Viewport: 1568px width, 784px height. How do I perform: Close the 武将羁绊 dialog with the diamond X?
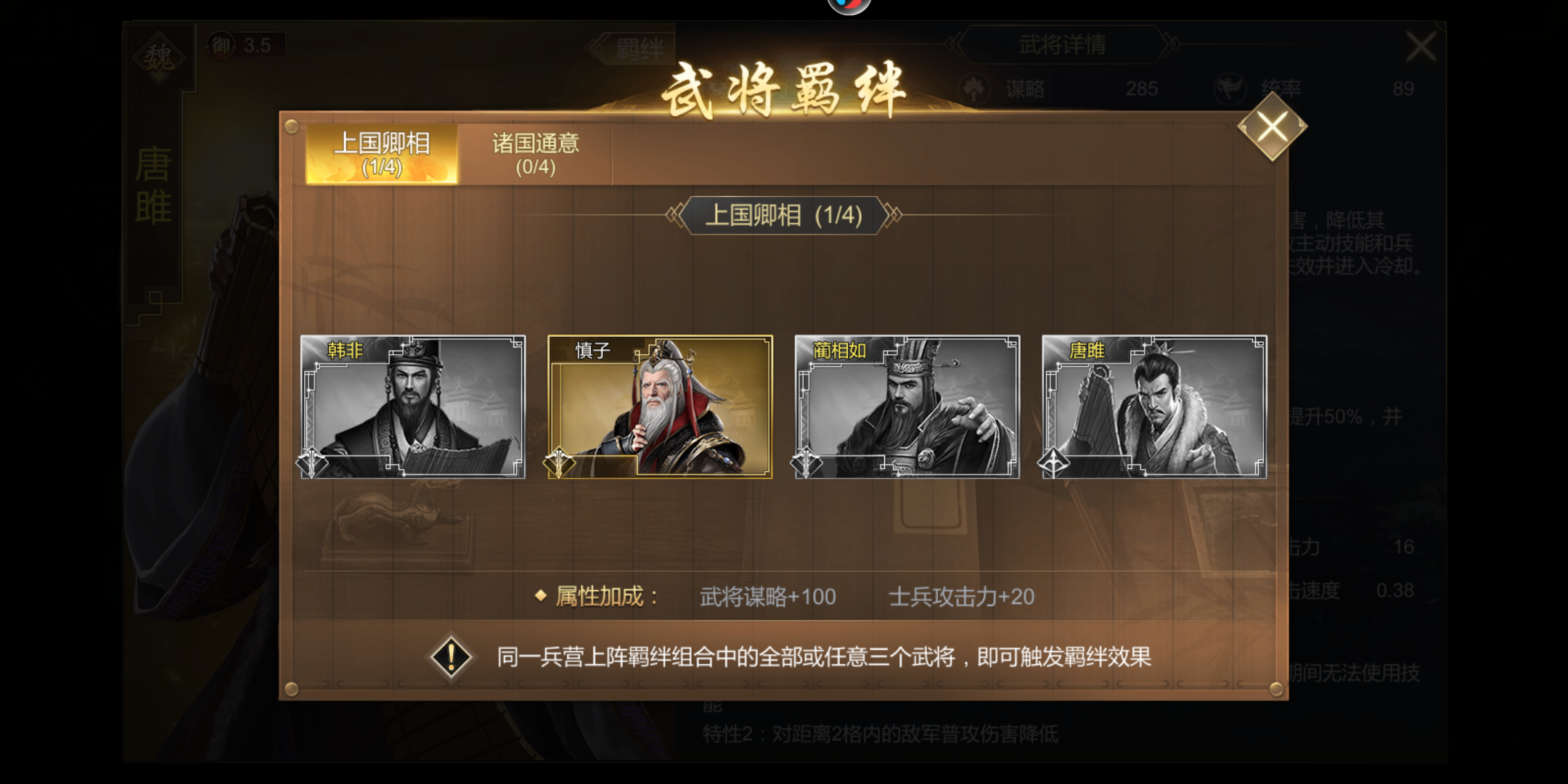(x=1272, y=128)
